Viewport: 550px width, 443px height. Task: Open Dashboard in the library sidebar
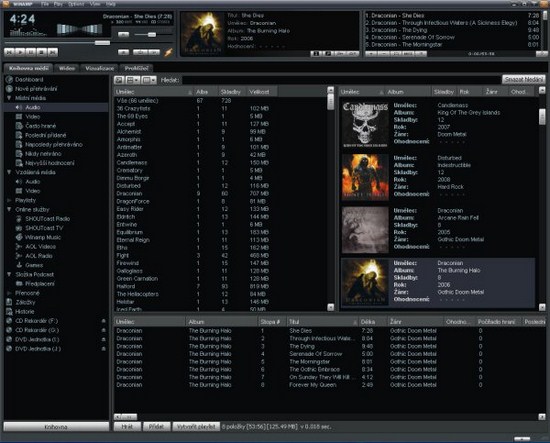(29, 80)
